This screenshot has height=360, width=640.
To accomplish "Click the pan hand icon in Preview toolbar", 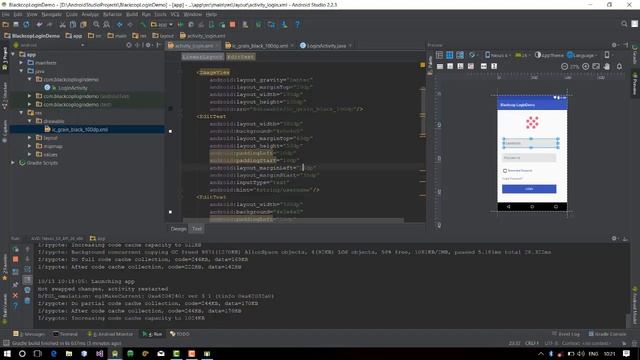I will (607, 66).
